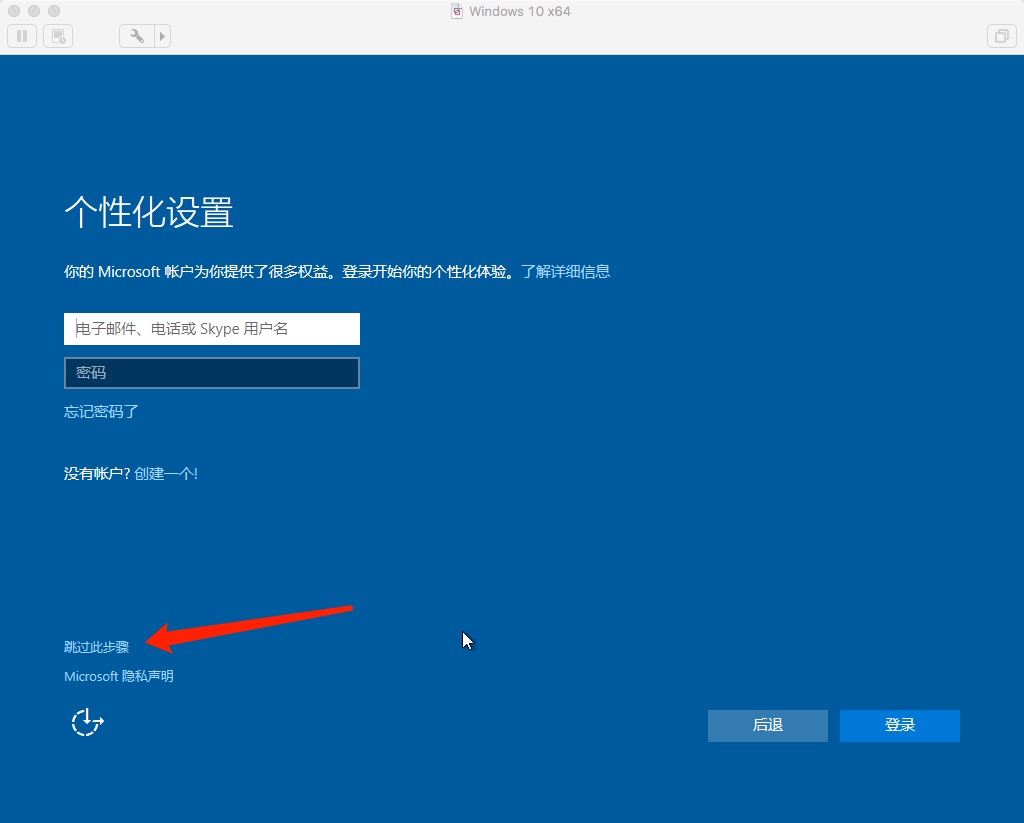
Task: Click the 登录 sign-in button
Action: point(900,726)
